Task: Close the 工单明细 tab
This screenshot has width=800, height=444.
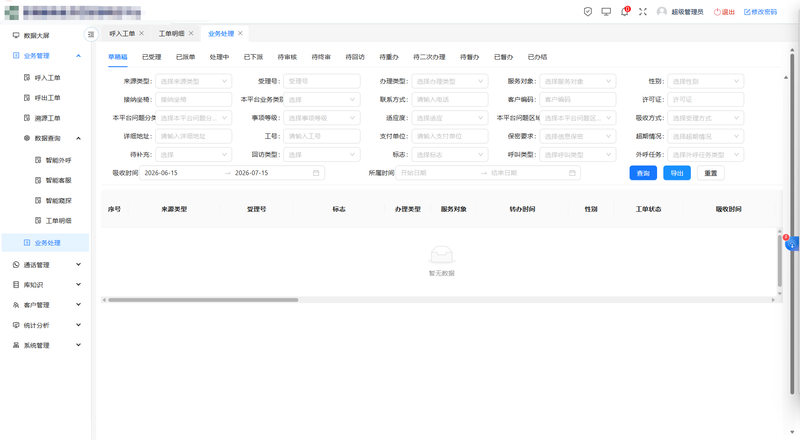Action: pyautogui.click(x=191, y=33)
